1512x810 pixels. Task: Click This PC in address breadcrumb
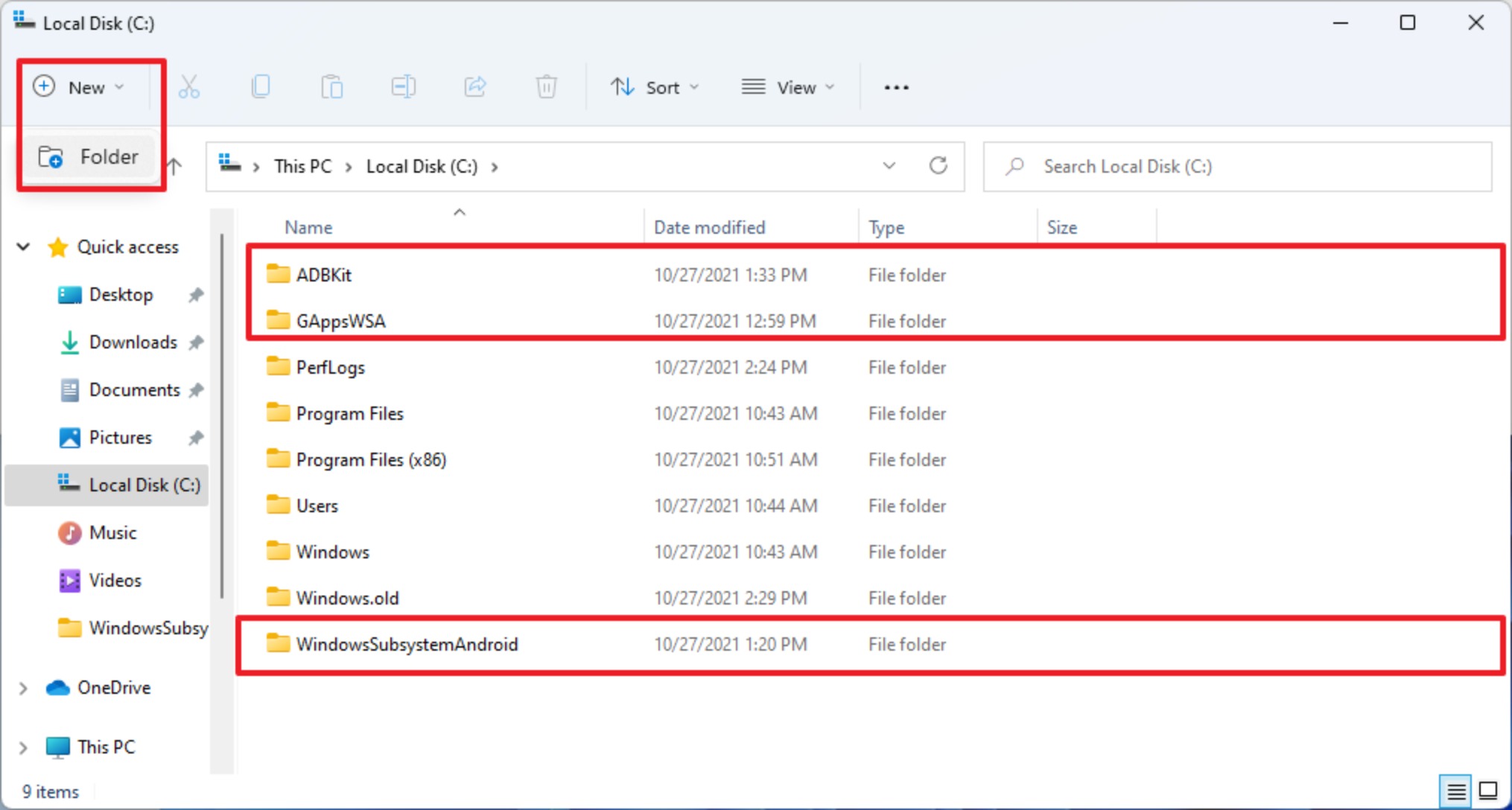pyautogui.click(x=302, y=166)
